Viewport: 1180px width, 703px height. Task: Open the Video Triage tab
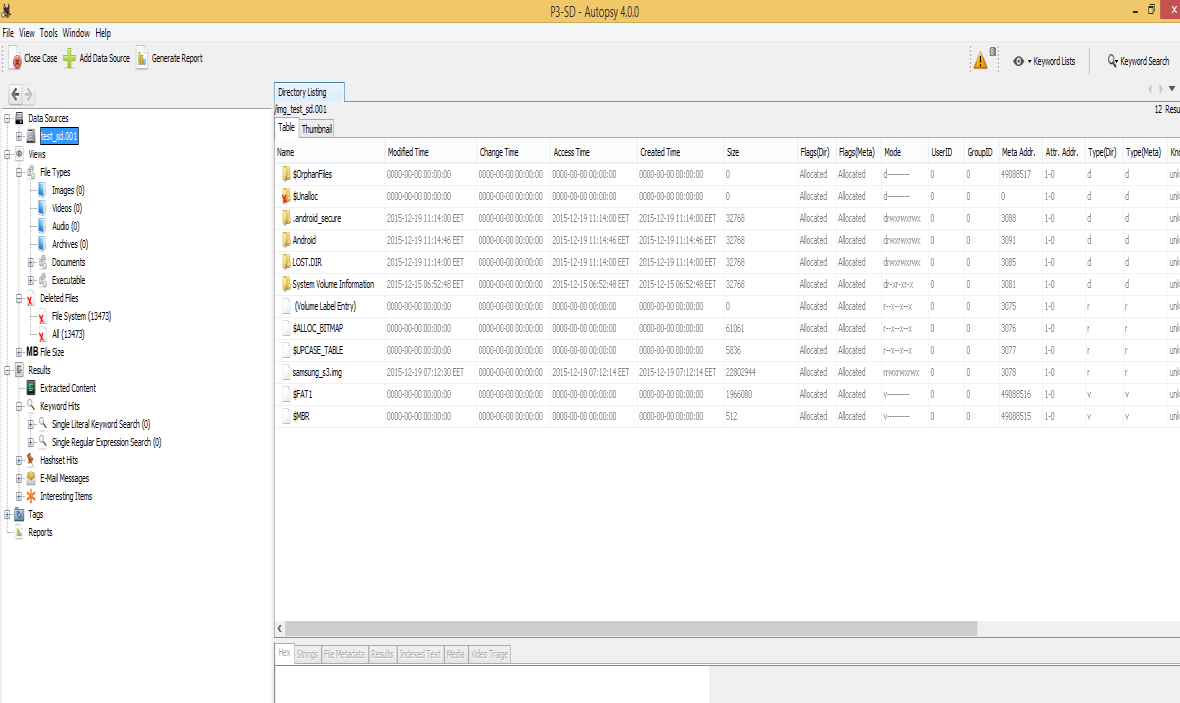489,654
